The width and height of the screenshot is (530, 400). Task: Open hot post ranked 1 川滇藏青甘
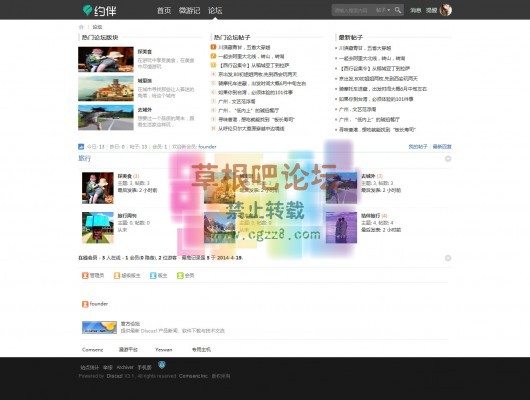(244, 47)
